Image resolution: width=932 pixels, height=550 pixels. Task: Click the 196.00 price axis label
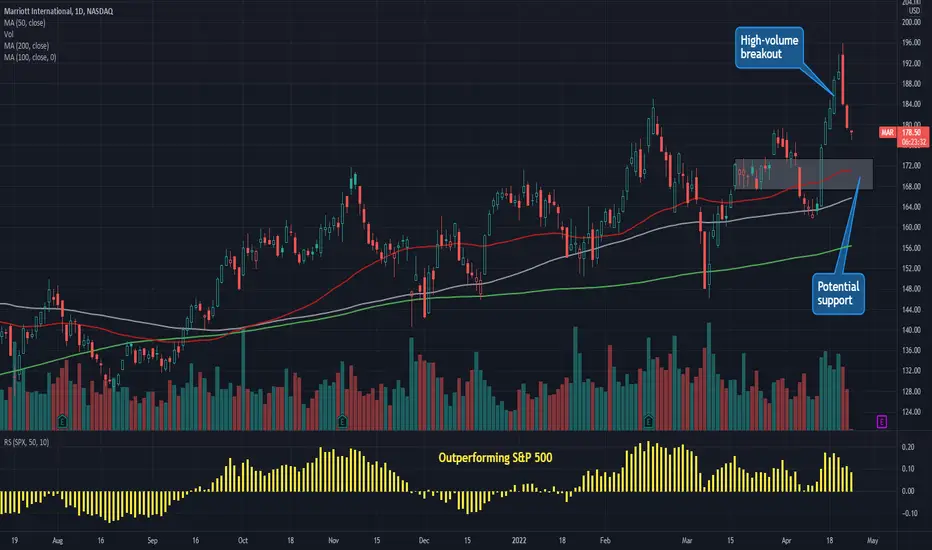point(911,43)
